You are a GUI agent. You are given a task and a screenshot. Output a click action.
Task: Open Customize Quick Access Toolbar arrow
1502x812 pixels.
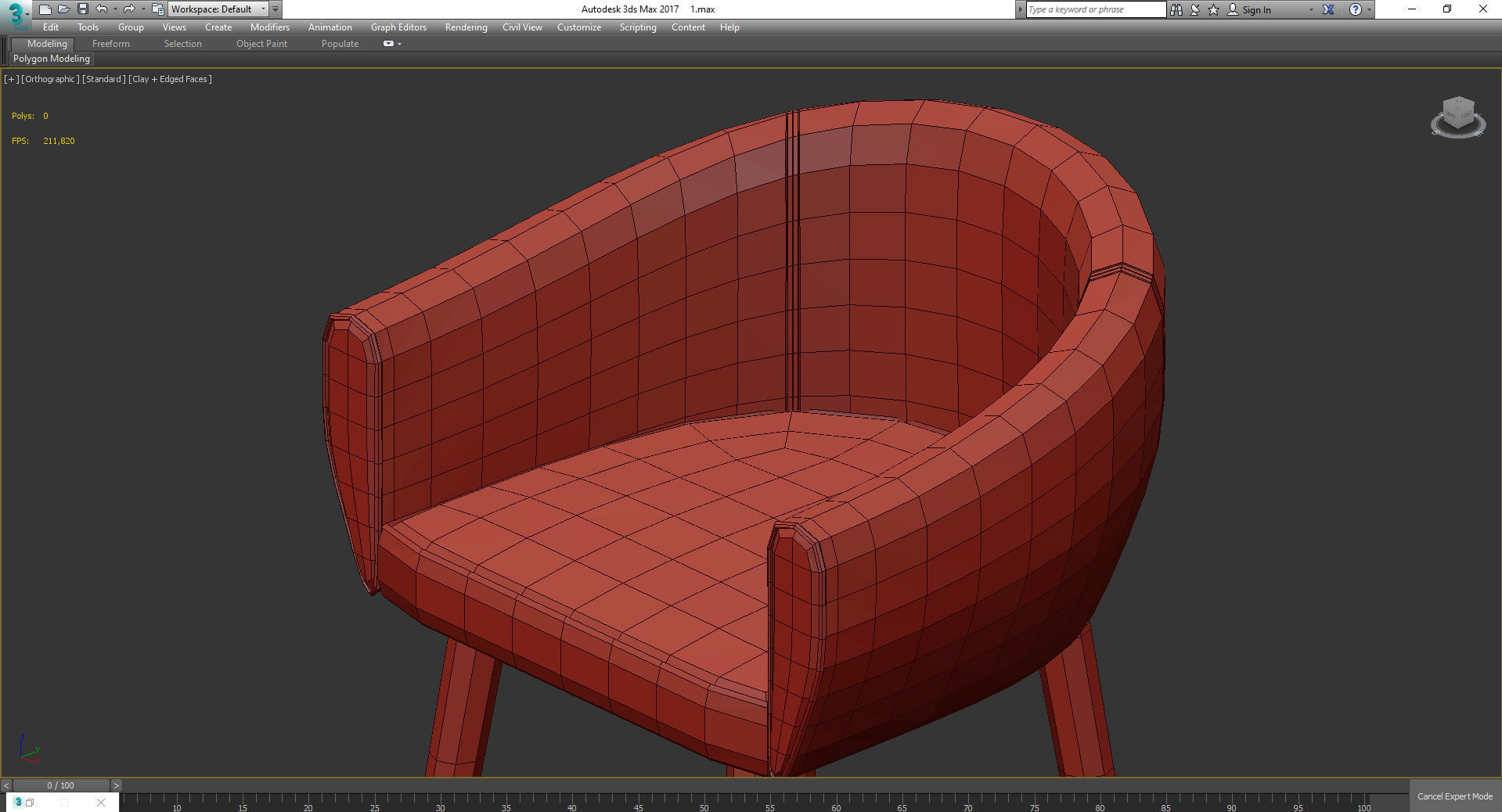276,9
